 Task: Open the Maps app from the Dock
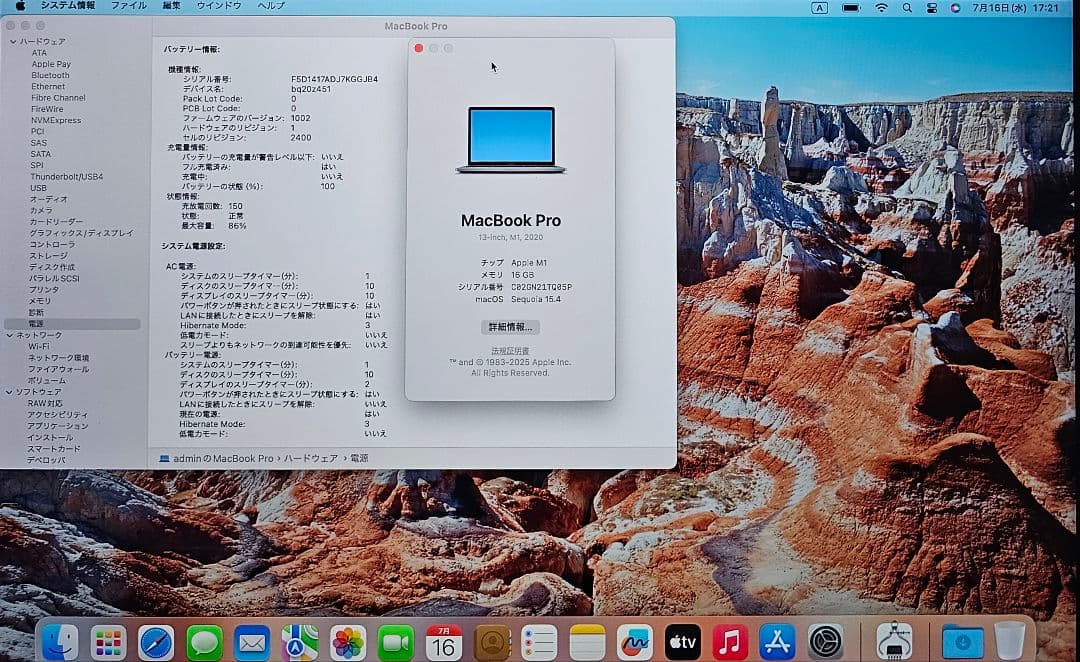tap(299, 641)
